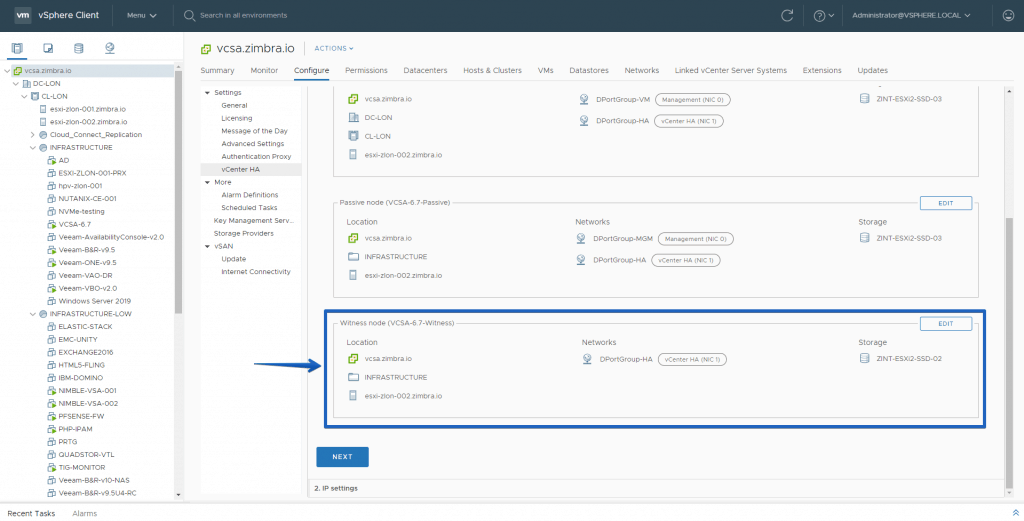Viewport: 1024px width, 521px height.
Task: Click the resource pool icon beside INFRASTRUCTURE-LOW
Action: coord(43,313)
